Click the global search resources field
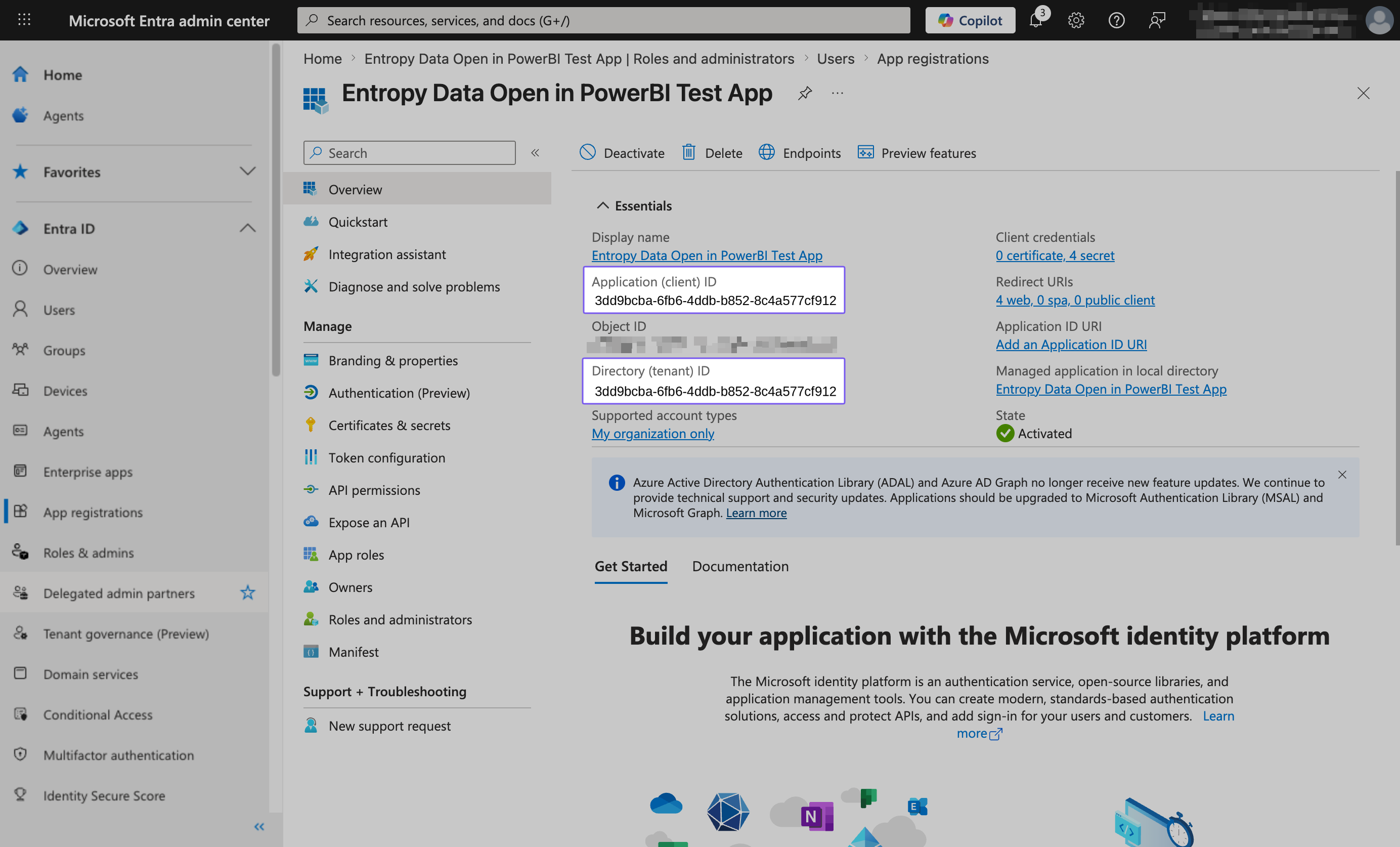1400x847 pixels. click(603, 20)
